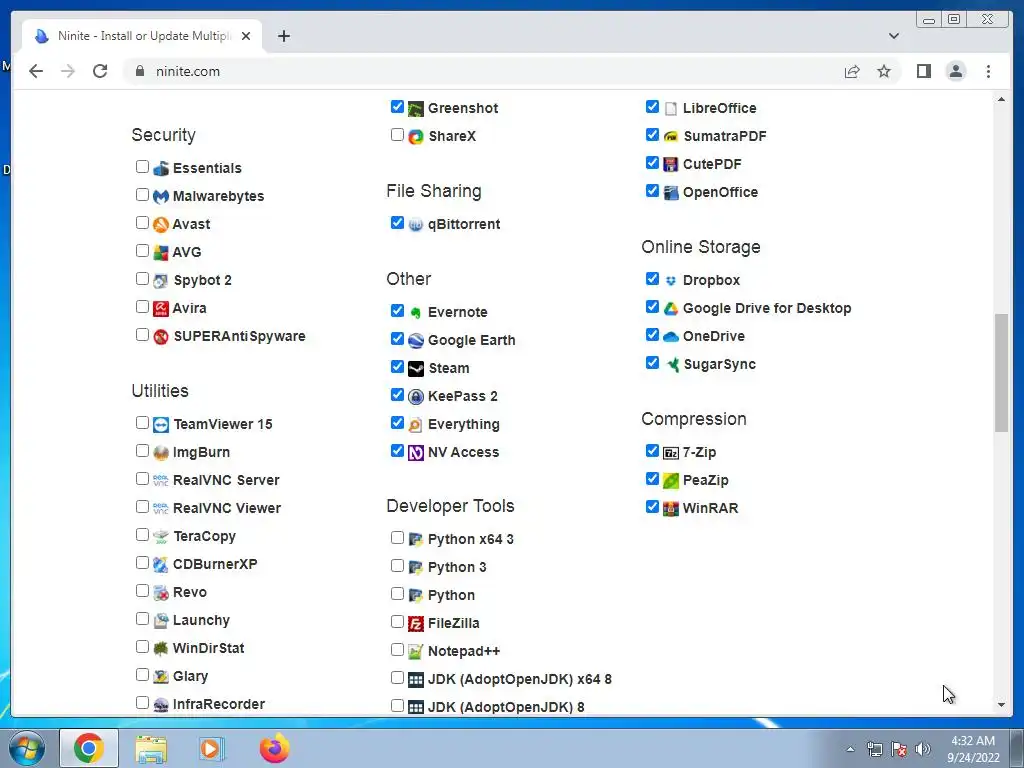The height and width of the screenshot is (768, 1024).
Task: Uncheck the NV Access checkbox
Action: click(x=397, y=451)
